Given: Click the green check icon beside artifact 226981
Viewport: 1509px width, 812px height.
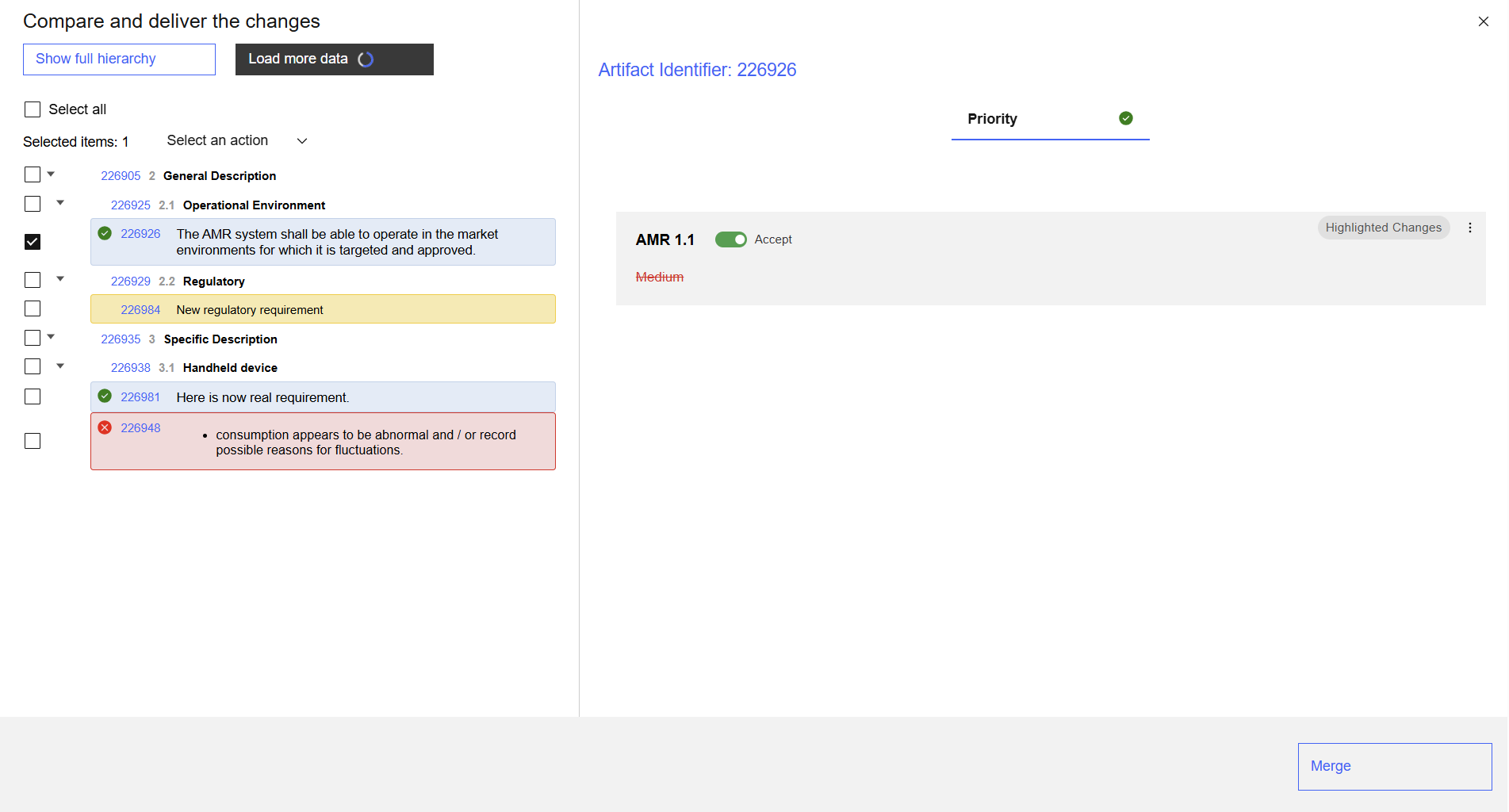Looking at the screenshot, I should pos(105,396).
